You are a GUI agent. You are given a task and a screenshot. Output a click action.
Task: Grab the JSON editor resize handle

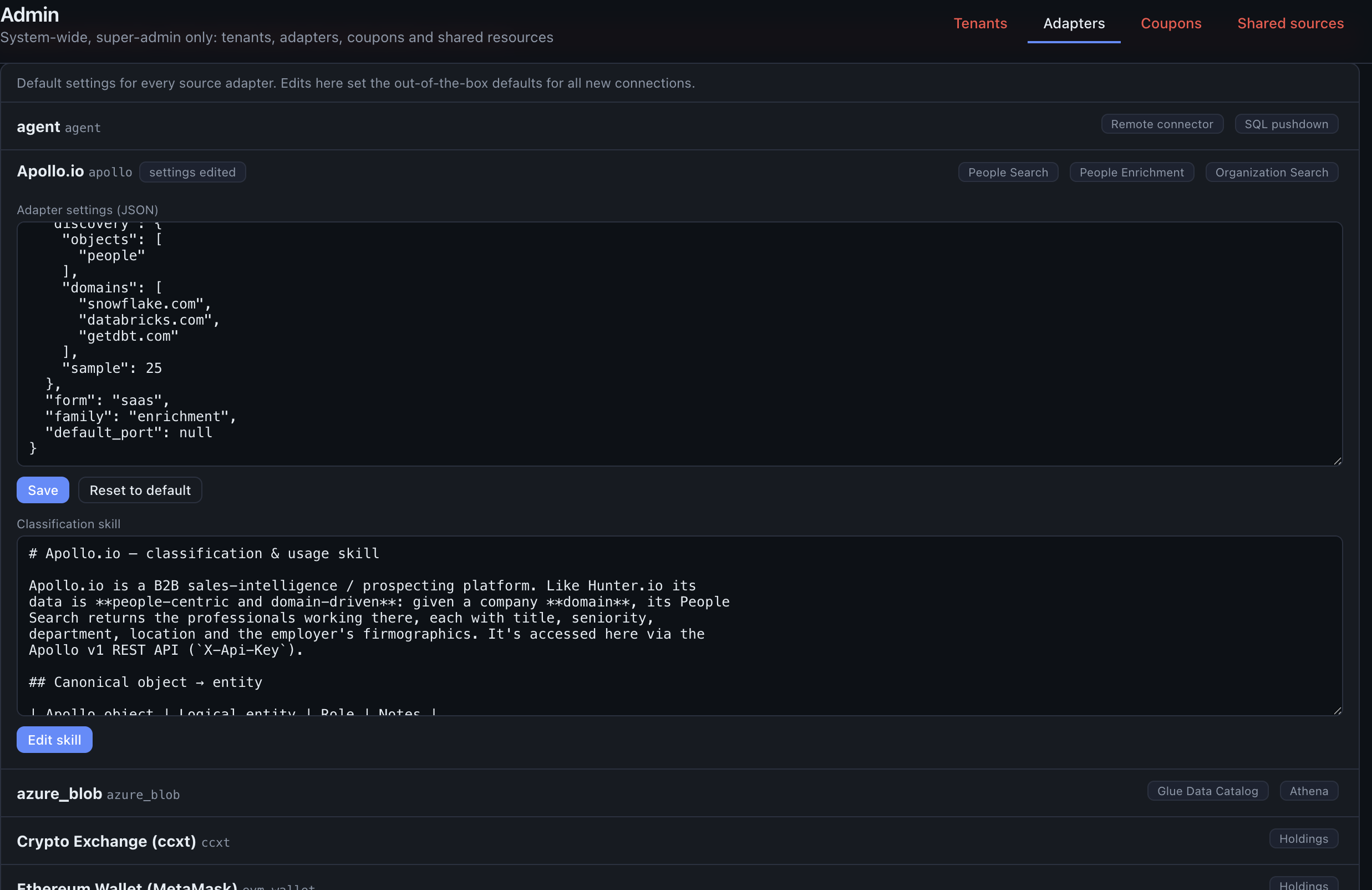click(x=1338, y=461)
